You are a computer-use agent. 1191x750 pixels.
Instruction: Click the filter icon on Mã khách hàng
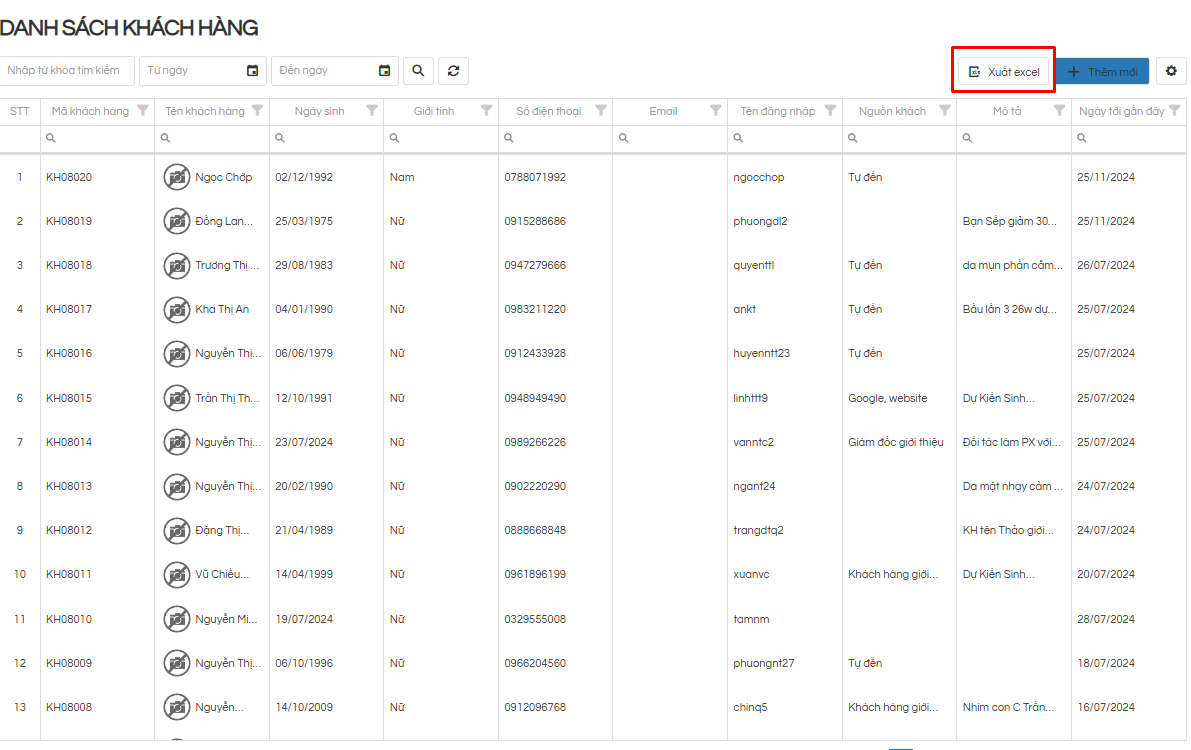point(143,111)
